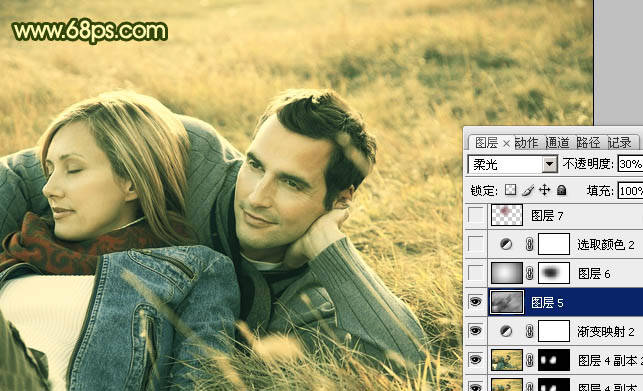Show the hidden 图层 7 layer
This screenshot has width=643, height=391.
point(476,215)
